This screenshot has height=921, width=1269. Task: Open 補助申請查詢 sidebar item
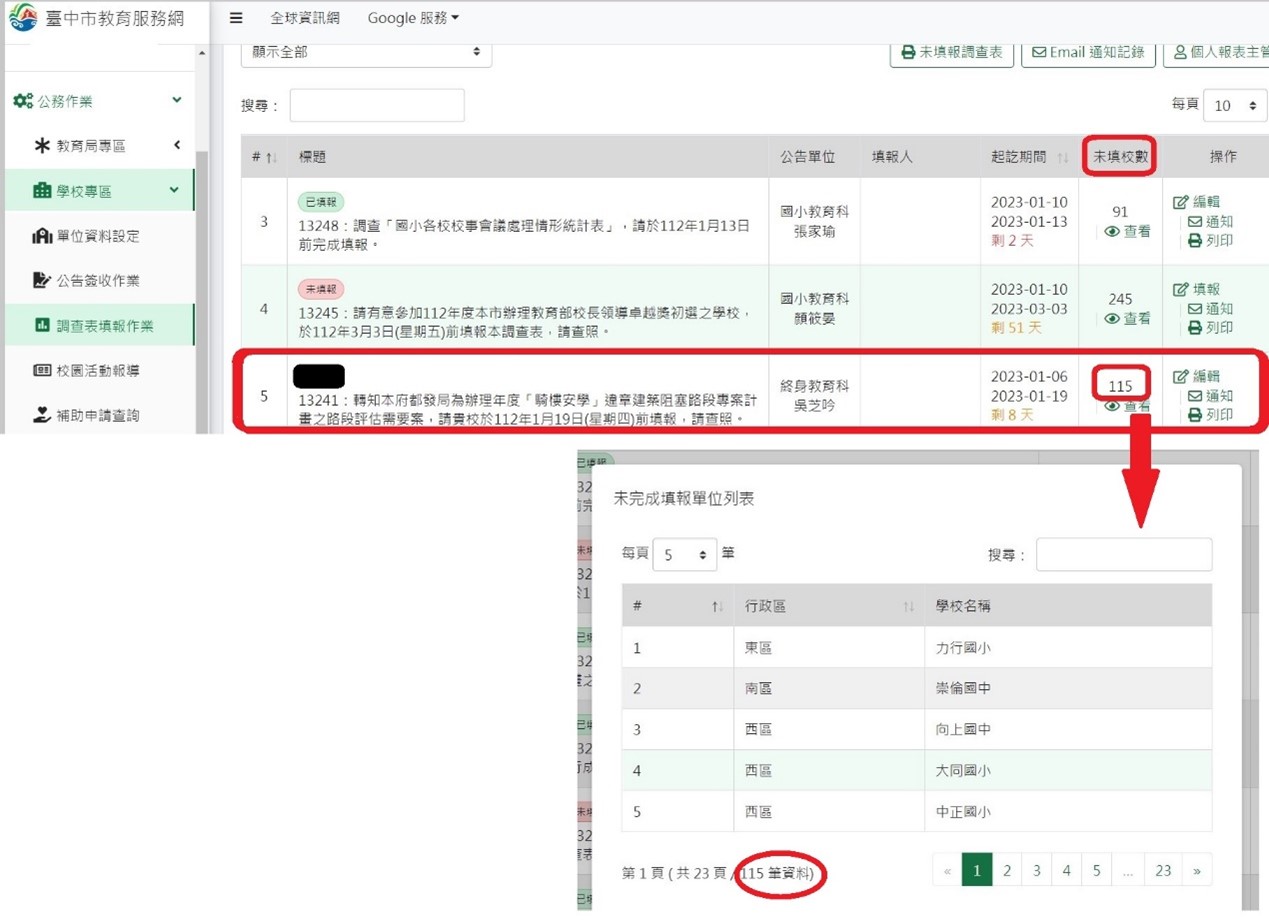(97, 415)
